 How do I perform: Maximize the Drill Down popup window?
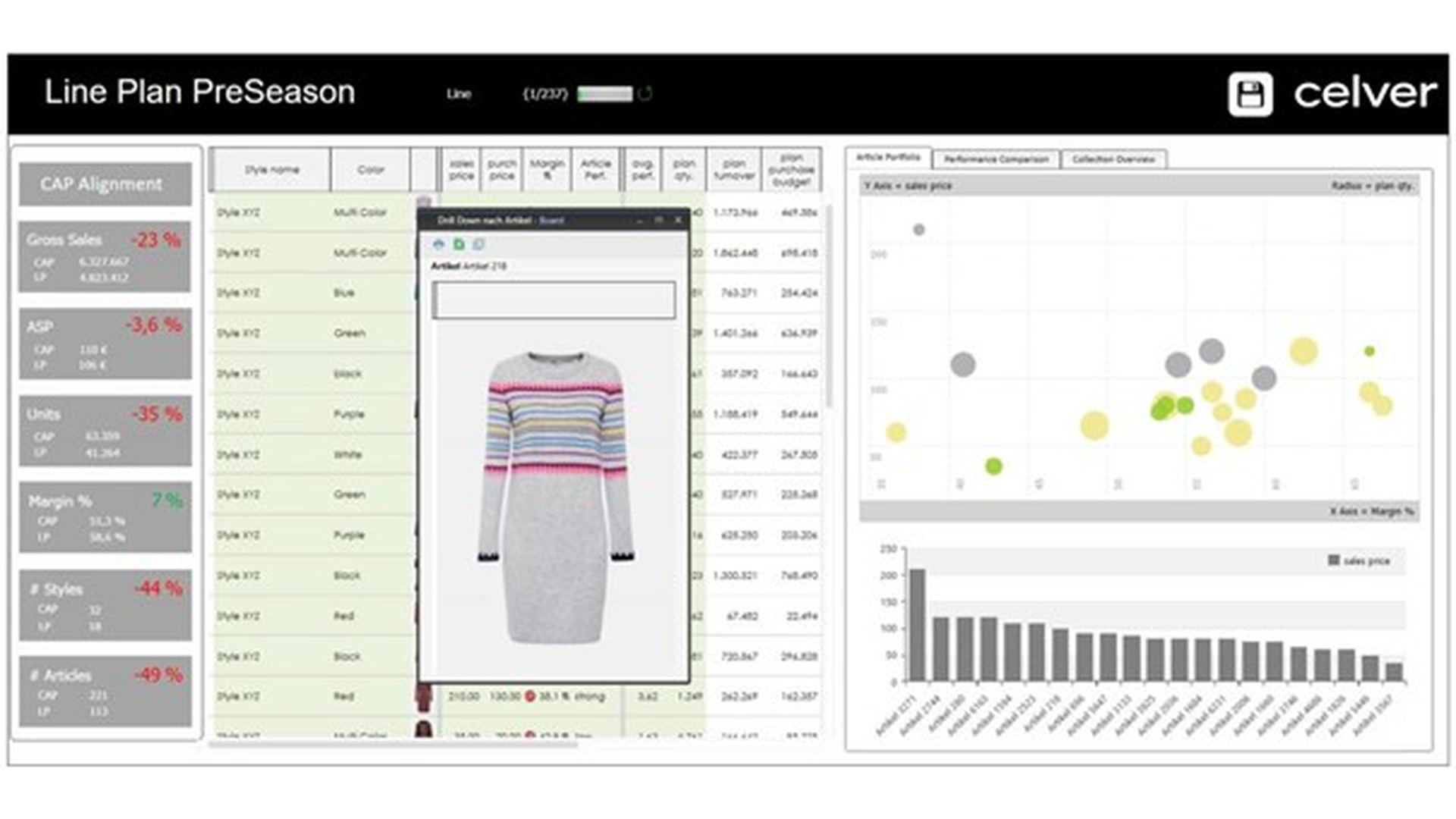coord(659,220)
